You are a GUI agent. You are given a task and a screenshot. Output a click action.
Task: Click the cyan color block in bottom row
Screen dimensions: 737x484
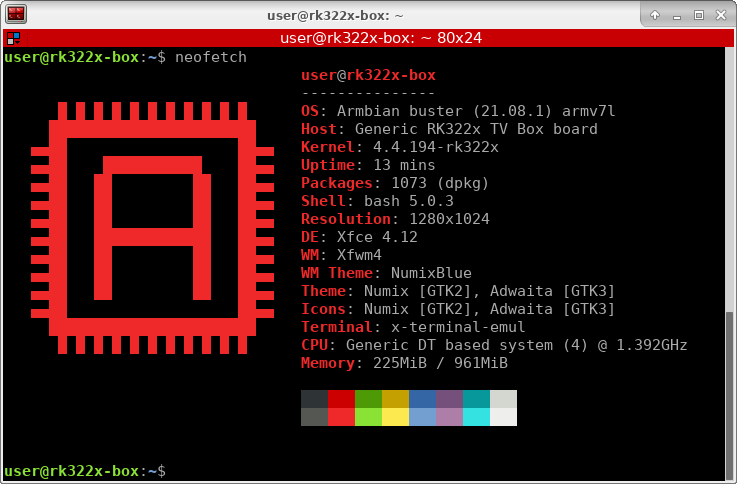click(476, 417)
